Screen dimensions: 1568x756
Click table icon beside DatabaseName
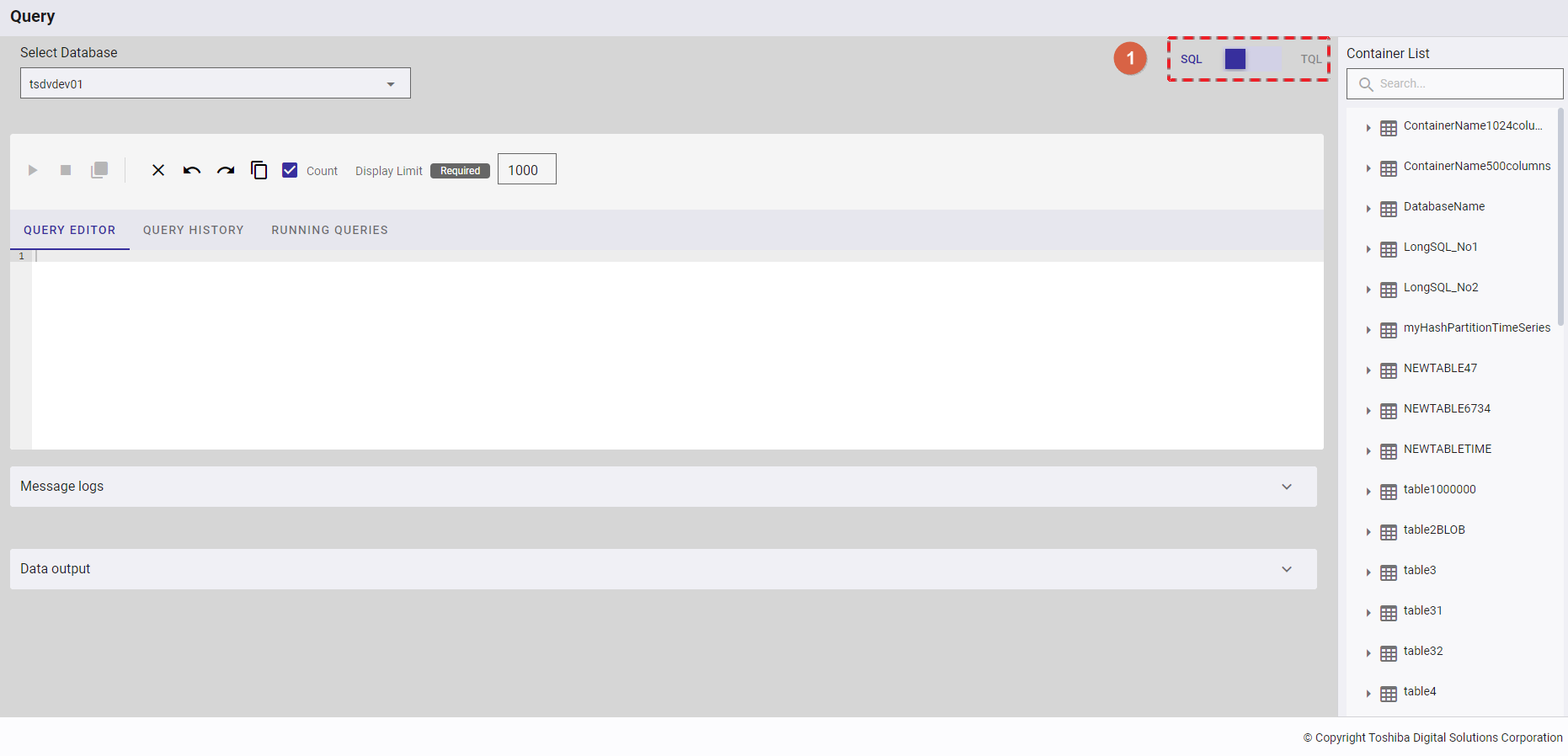coord(1389,209)
